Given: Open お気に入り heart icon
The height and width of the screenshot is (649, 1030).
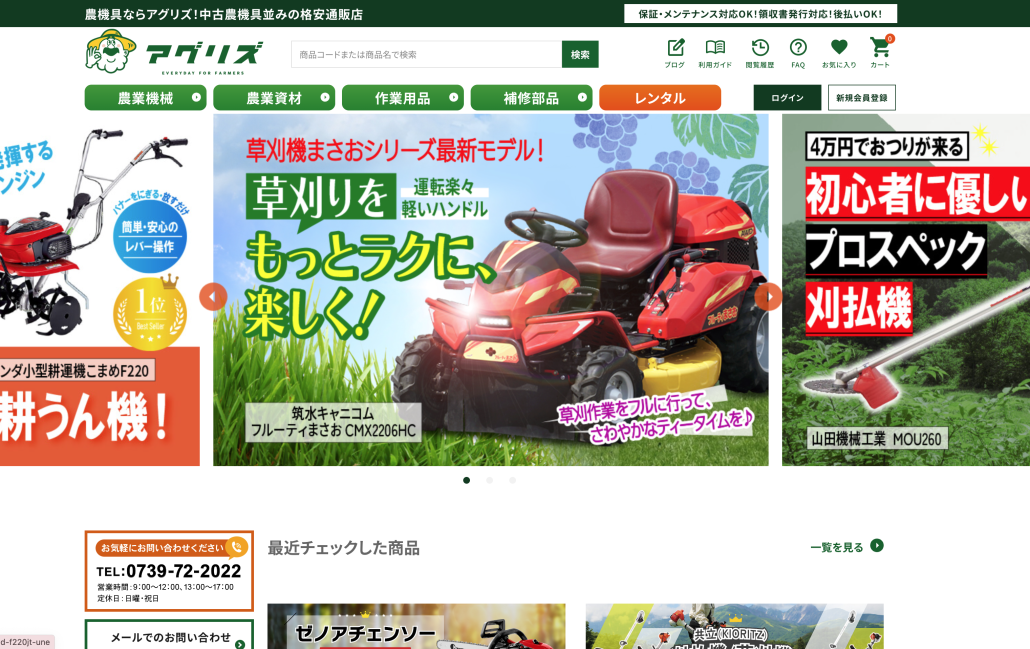Looking at the screenshot, I should pyautogui.click(x=839, y=53).
